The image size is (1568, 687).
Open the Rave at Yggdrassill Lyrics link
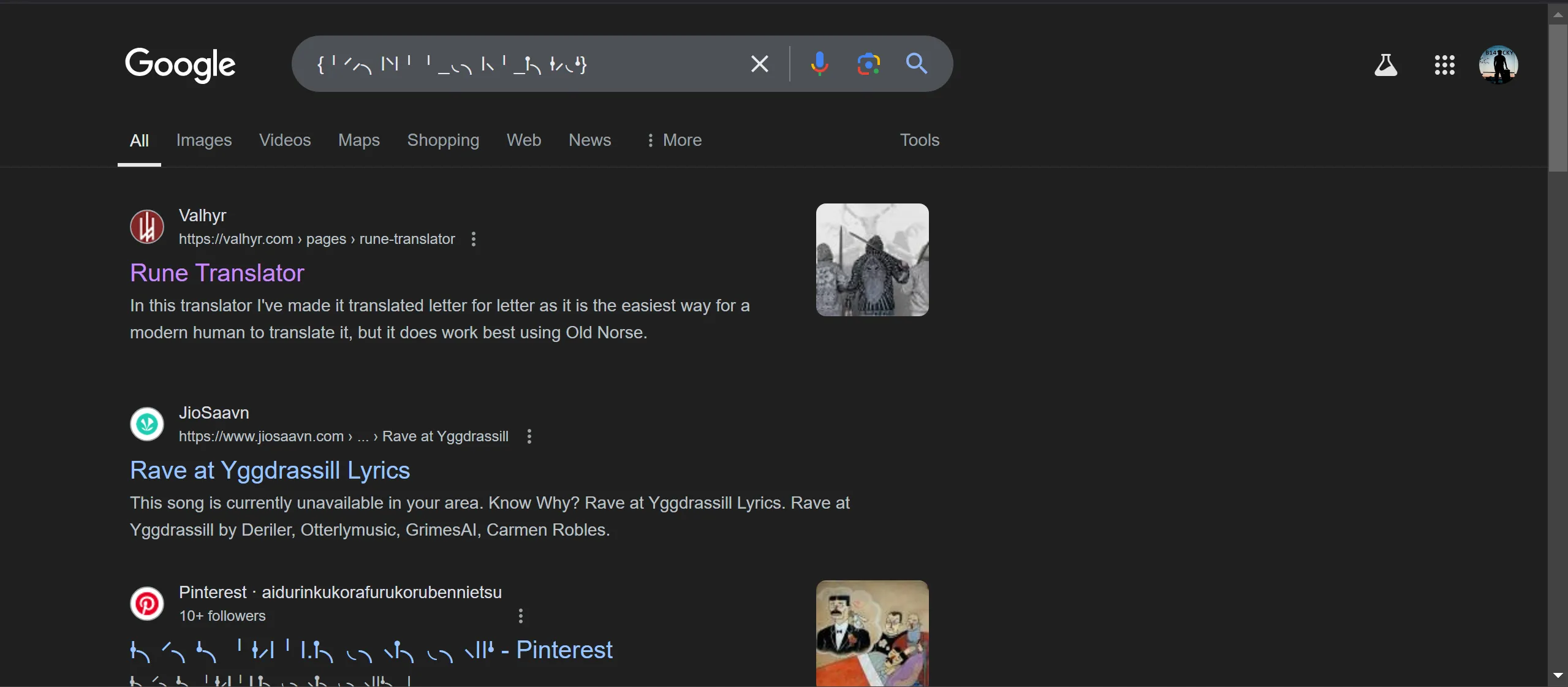pos(270,470)
